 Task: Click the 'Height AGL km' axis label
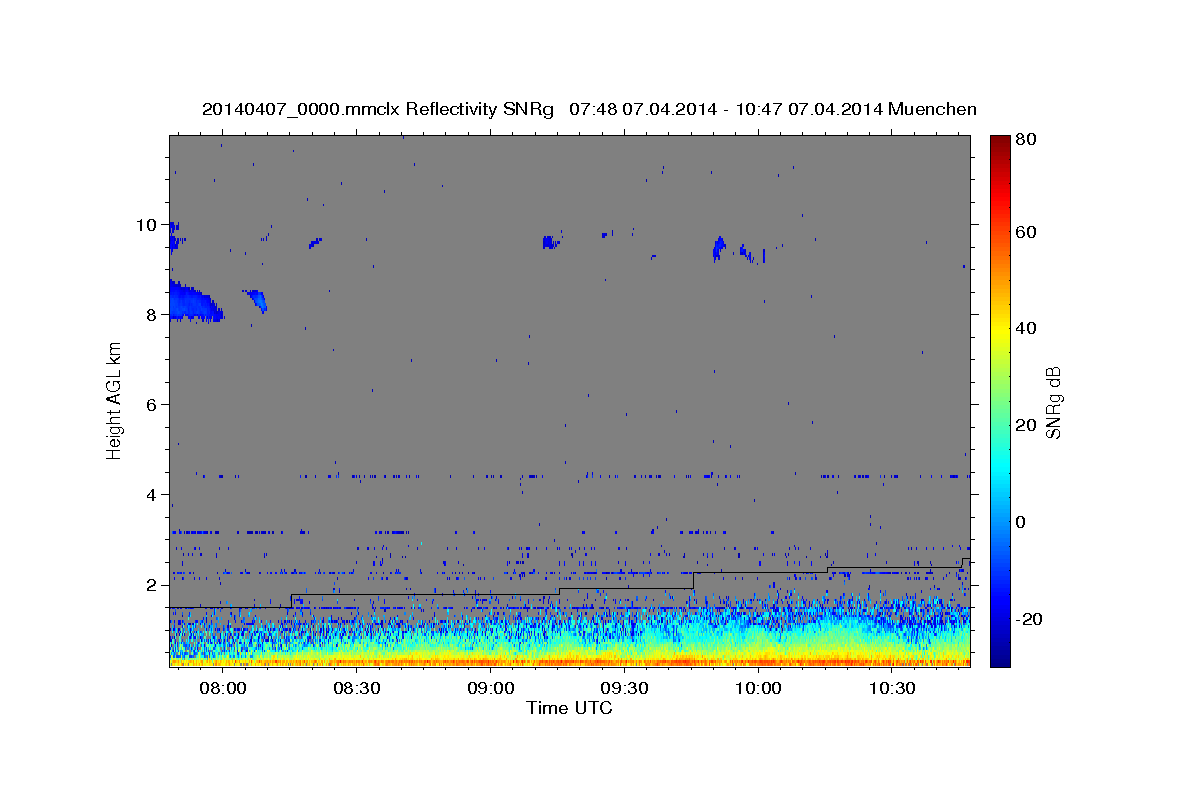tap(114, 400)
